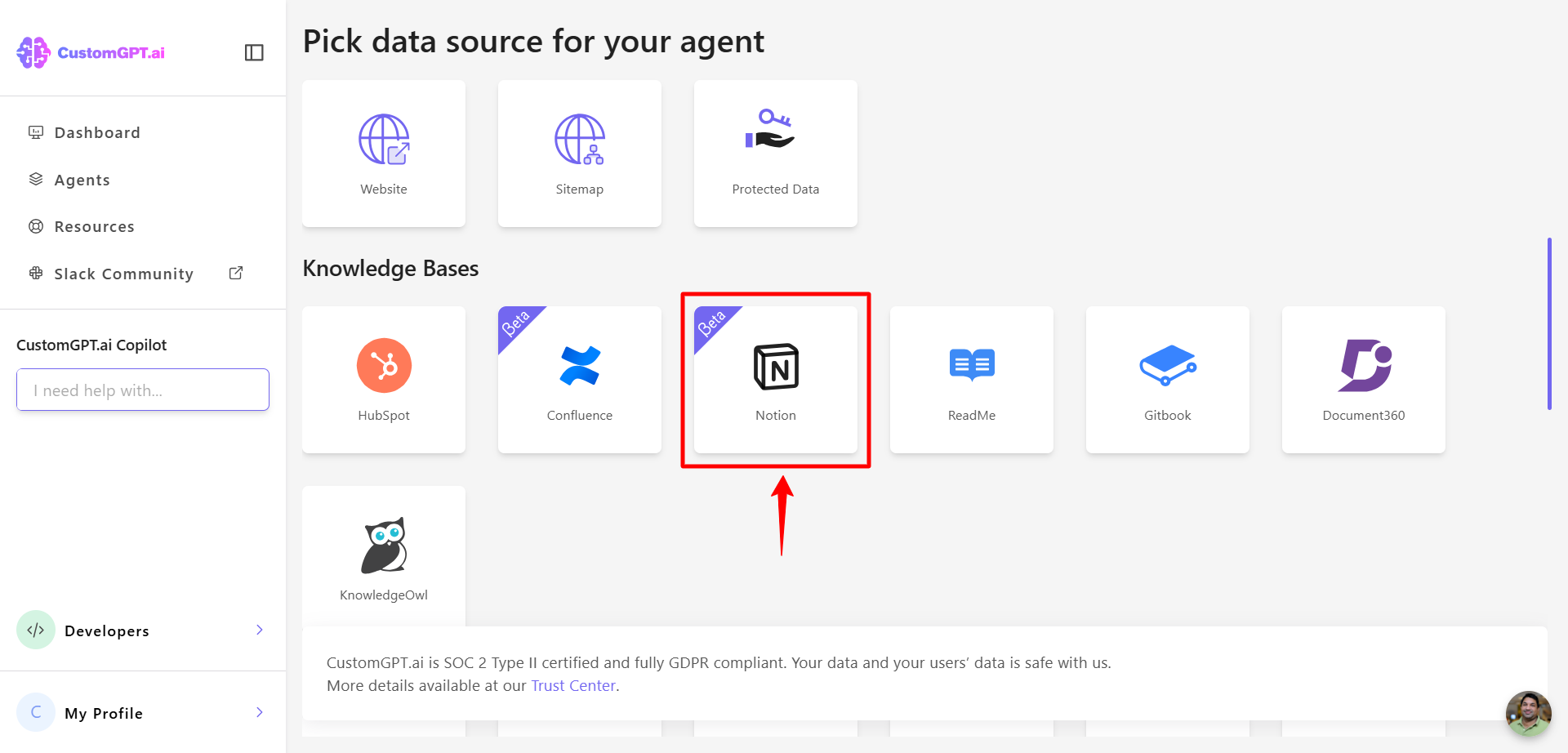Click the external link icon beside Slack Community

coord(236,273)
